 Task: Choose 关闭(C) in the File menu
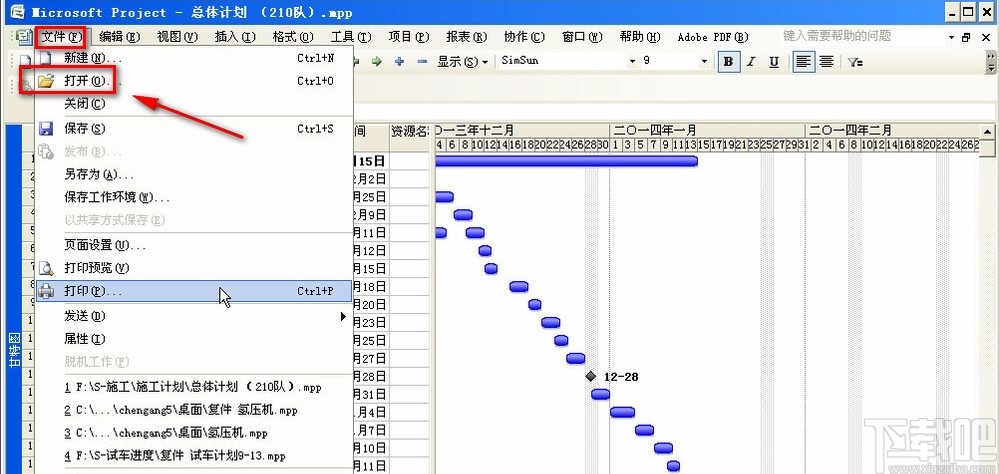194,103
